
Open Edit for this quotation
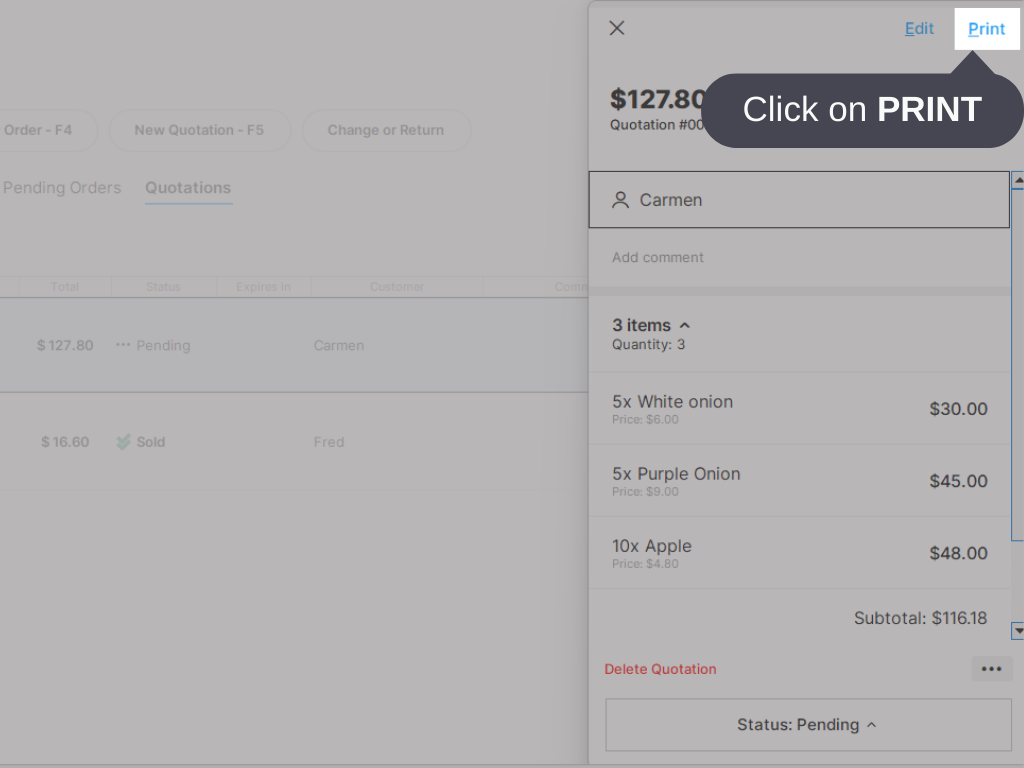(x=919, y=29)
